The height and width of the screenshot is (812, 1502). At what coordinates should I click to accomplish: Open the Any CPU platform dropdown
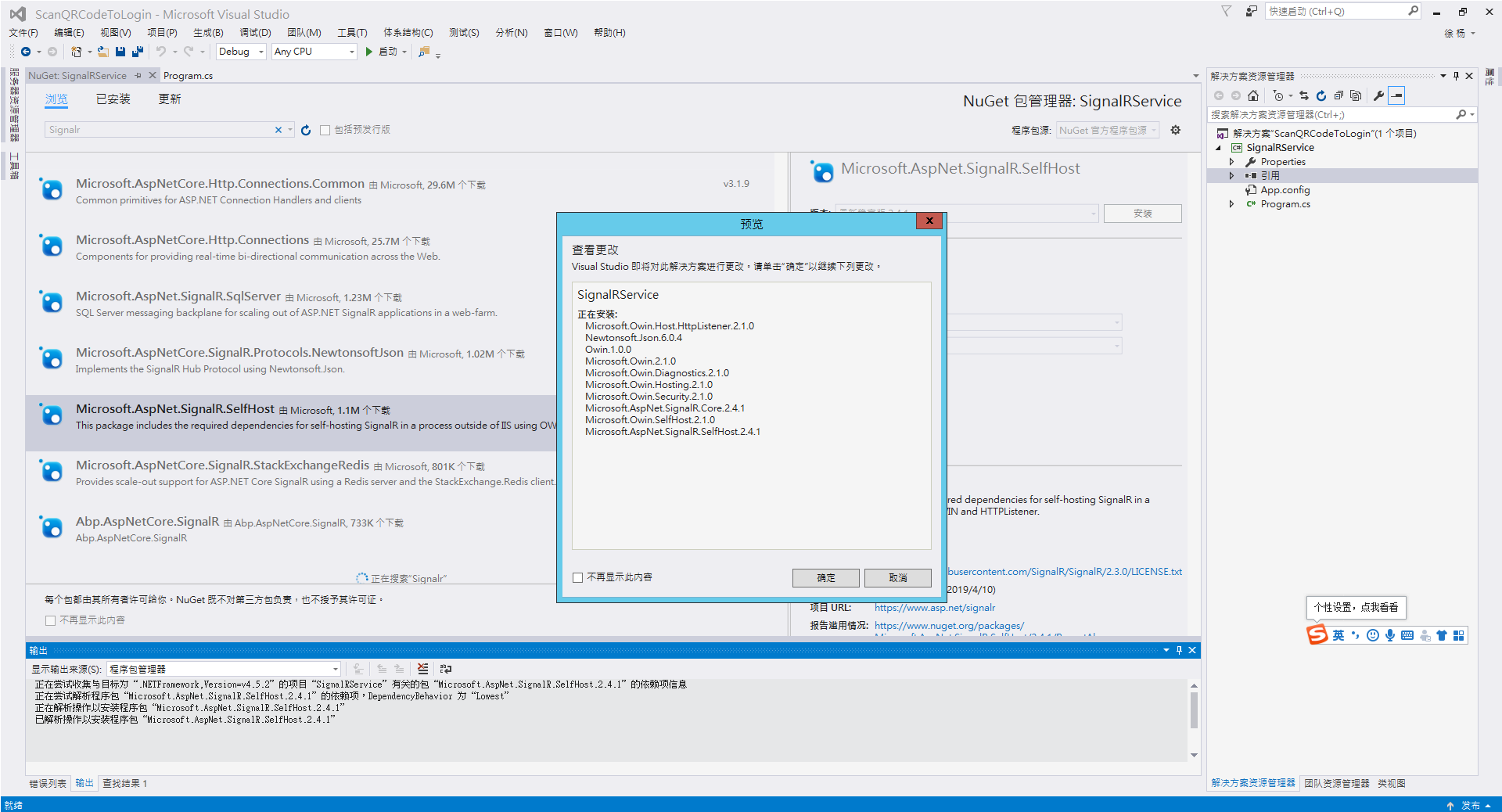coord(313,52)
